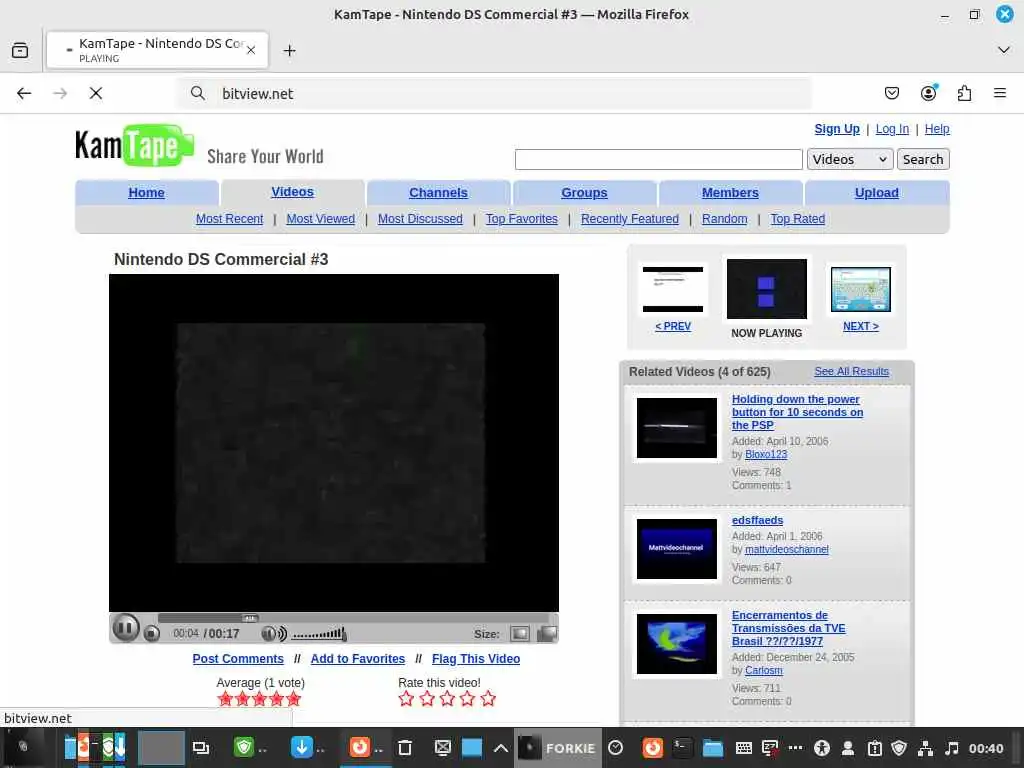Click the Search button
Image resolution: width=1024 pixels, height=768 pixels.
click(923, 159)
